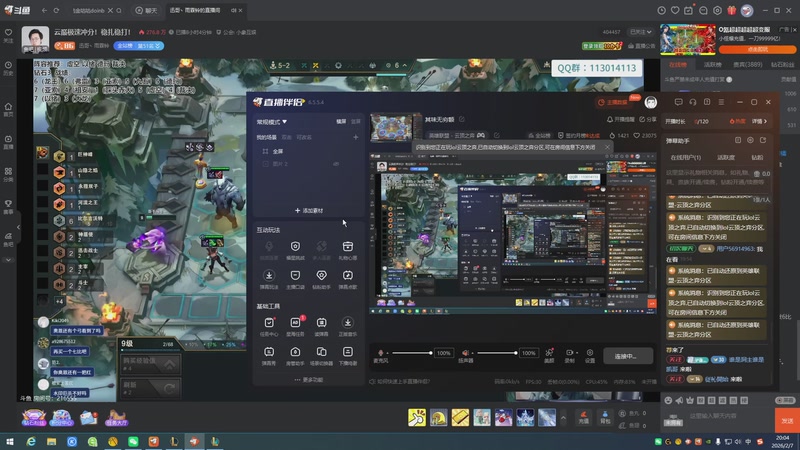
Task: Select the 在线用户(1) tab in 弹幕助手
Action: [685, 158]
